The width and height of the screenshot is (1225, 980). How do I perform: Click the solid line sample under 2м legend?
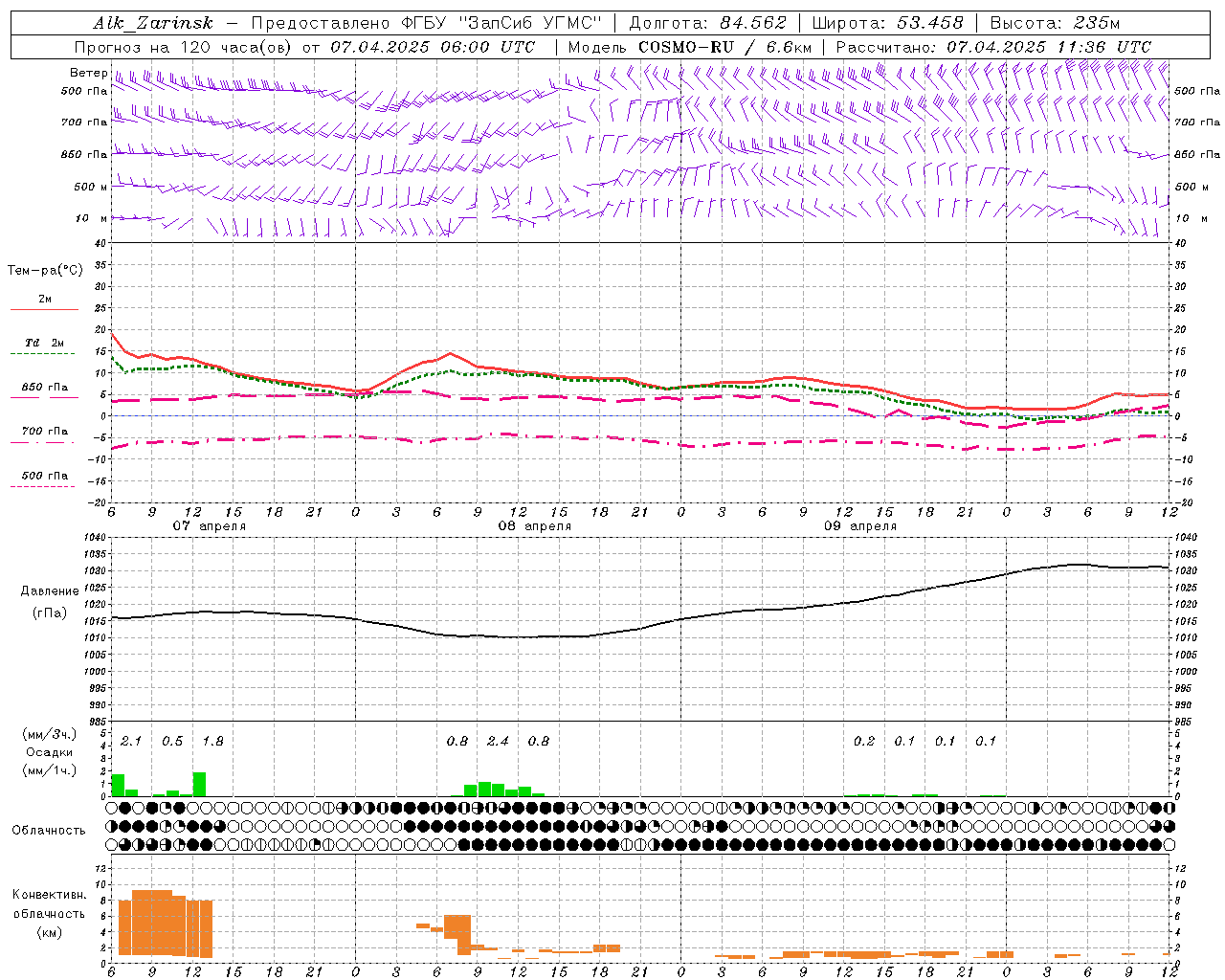[x=44, y=310]
